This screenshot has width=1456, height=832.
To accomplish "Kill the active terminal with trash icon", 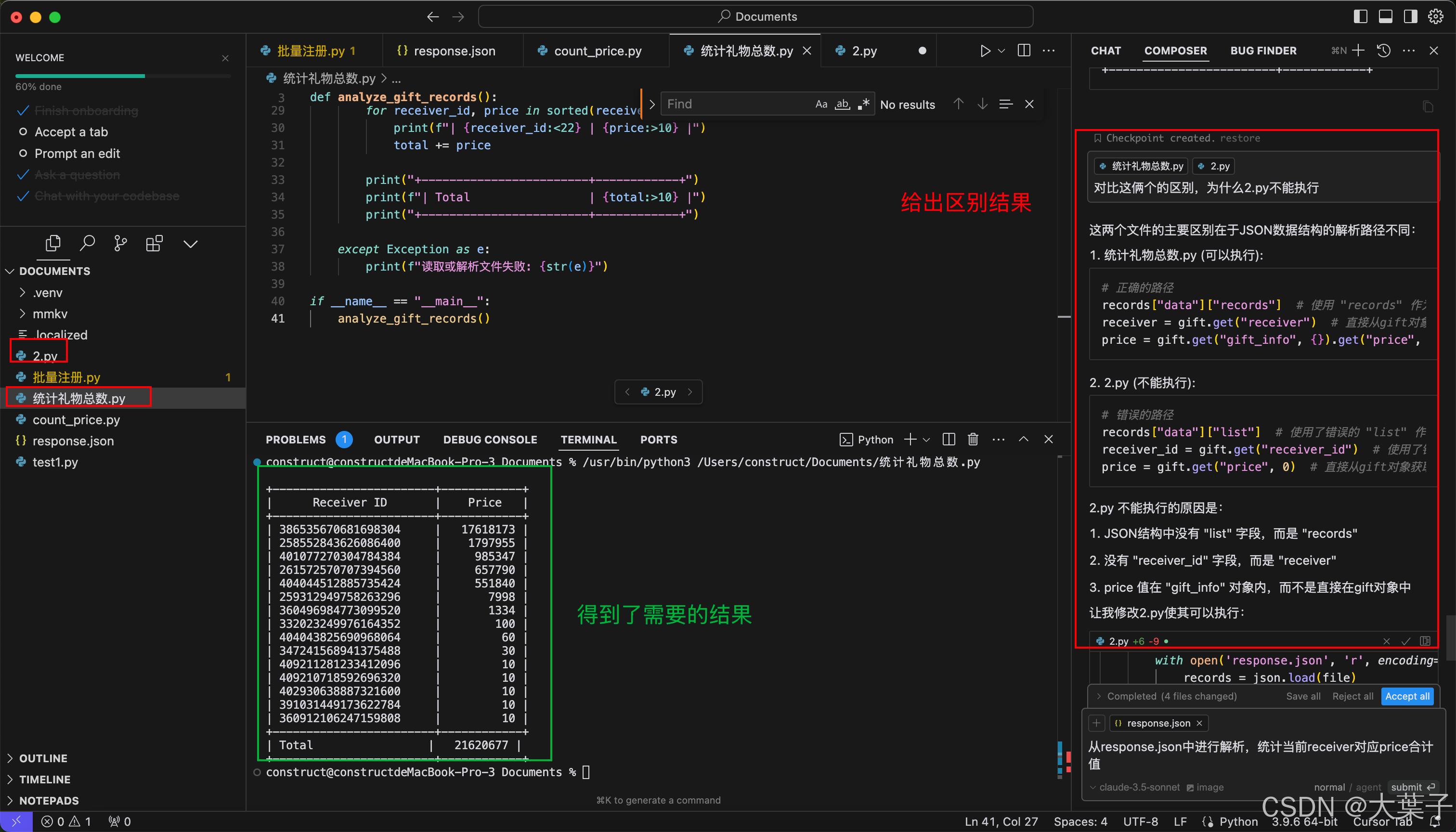I will point(973,439).
